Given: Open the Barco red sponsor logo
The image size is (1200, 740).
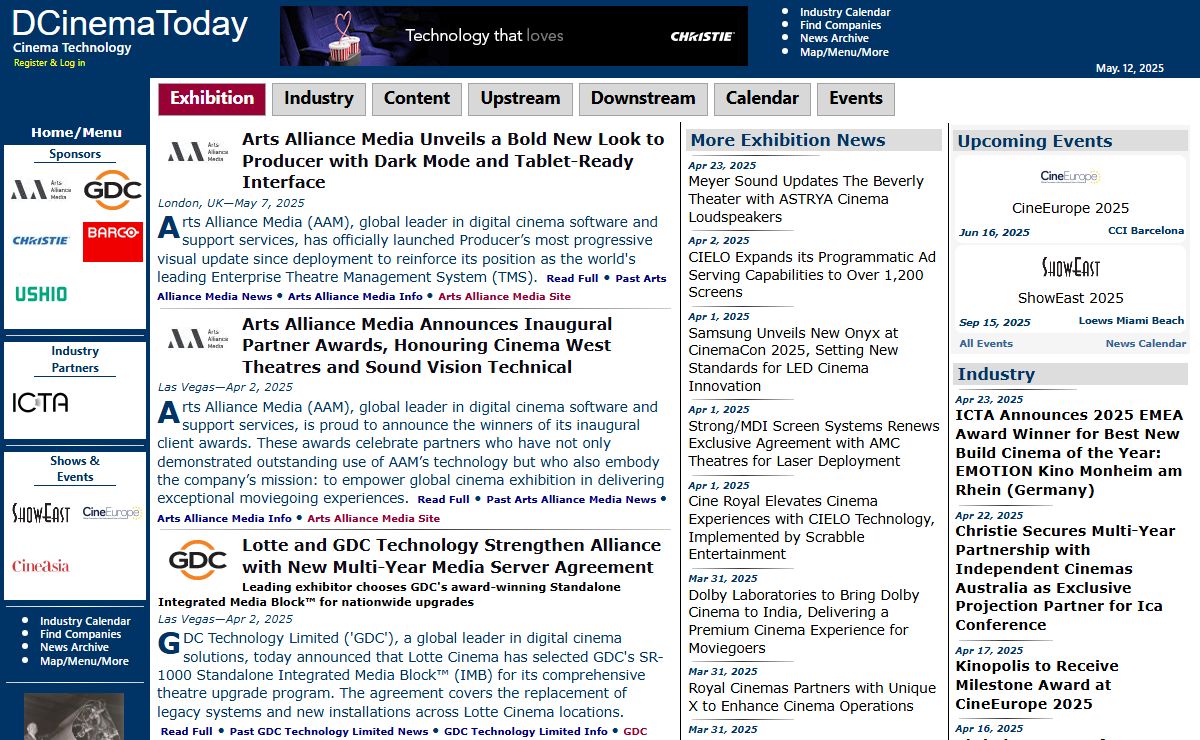Looking at the screenshot, I should [x=112, y=241].
